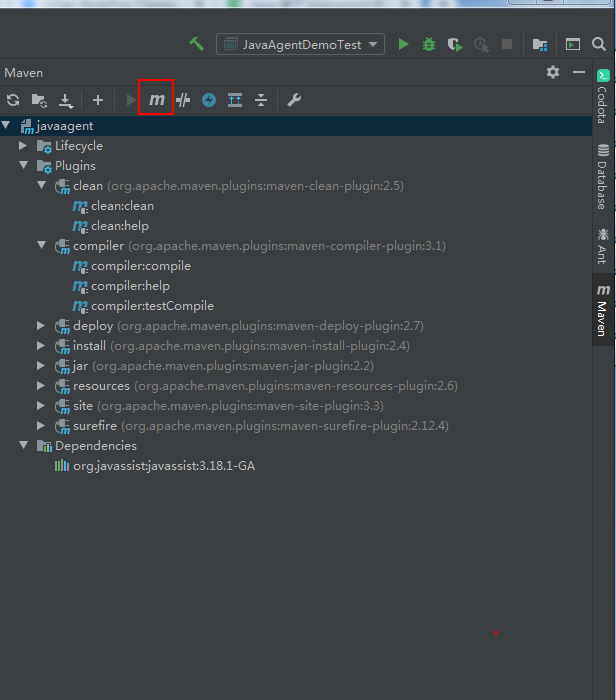Expand the deploy plugin node

click(41, 325)
